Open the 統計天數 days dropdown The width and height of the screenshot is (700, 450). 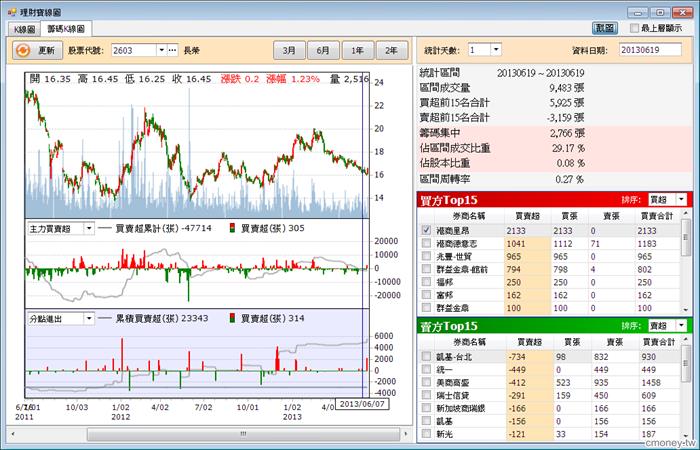pos(497,49)
